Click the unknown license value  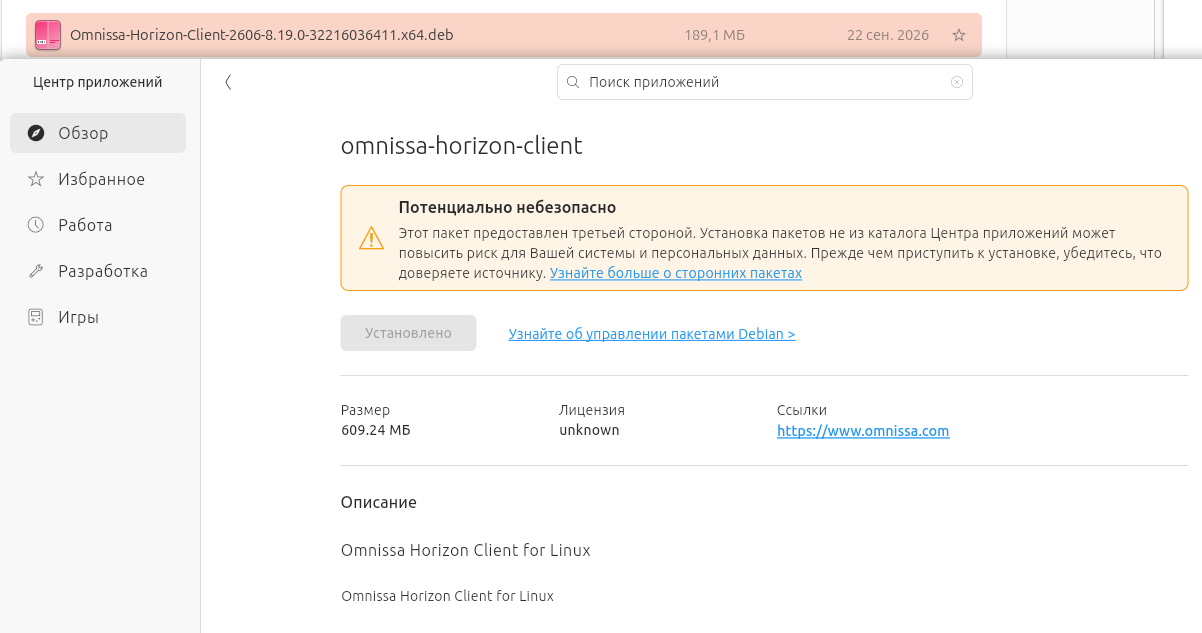coord(589,430)
